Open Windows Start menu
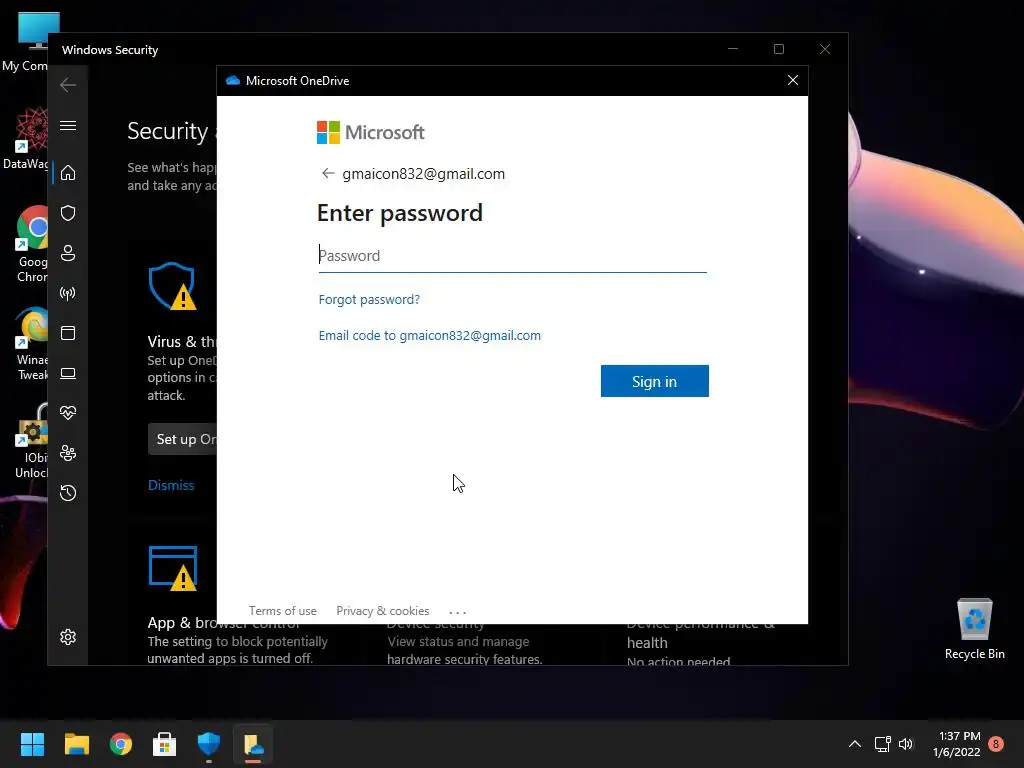 click(32, 744)
